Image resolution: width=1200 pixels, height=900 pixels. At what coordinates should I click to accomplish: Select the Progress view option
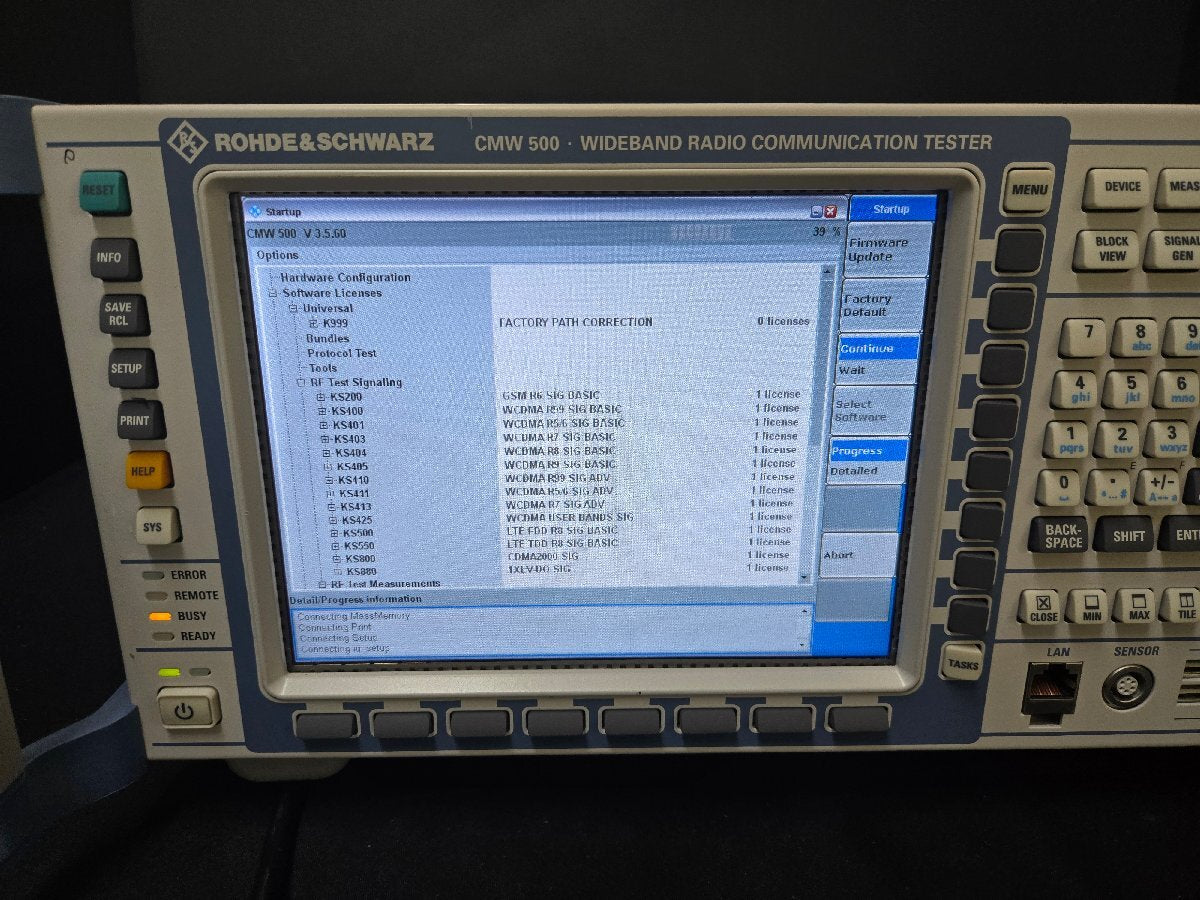click(x=869, y=450)
